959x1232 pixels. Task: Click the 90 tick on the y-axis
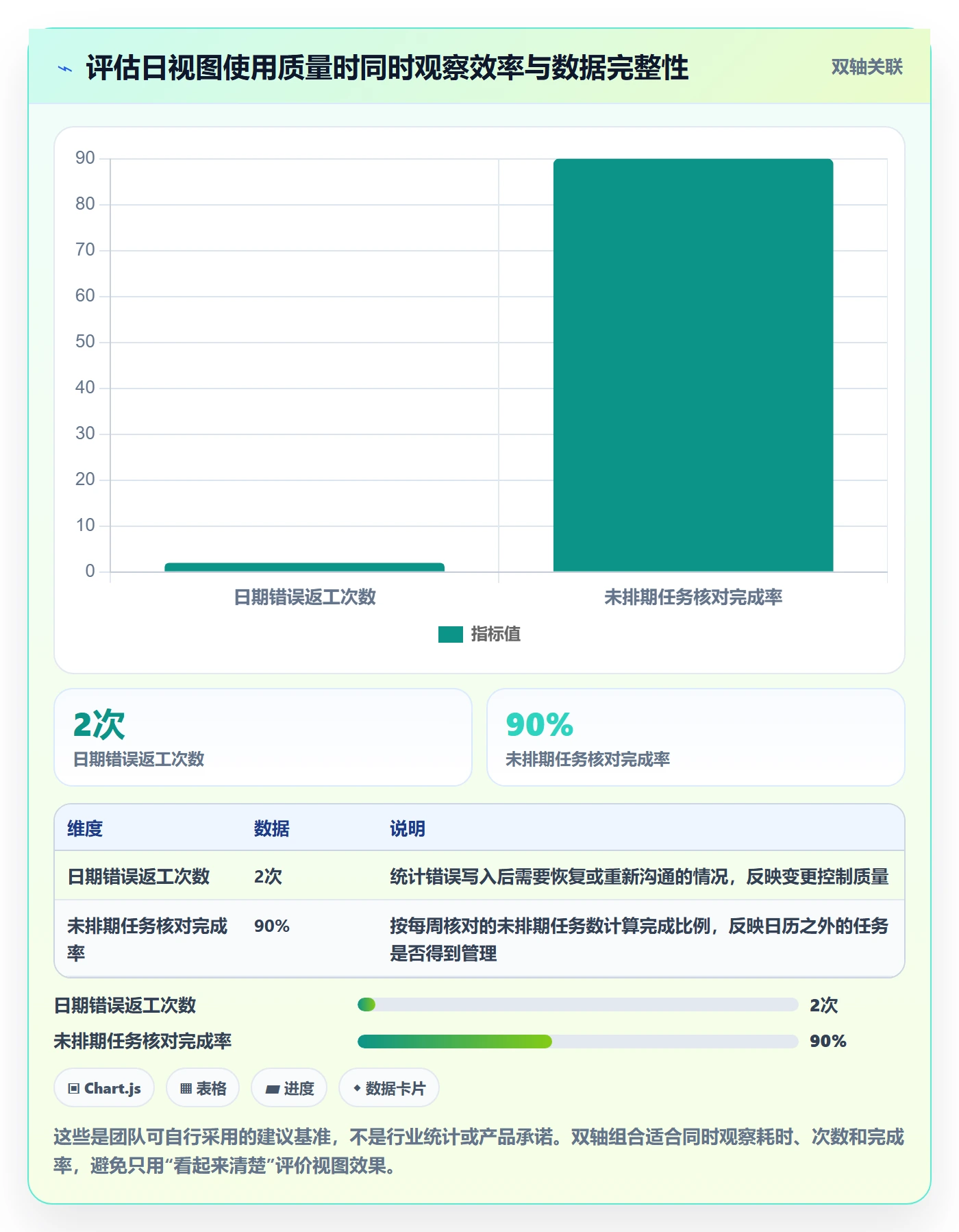(85, 158)
